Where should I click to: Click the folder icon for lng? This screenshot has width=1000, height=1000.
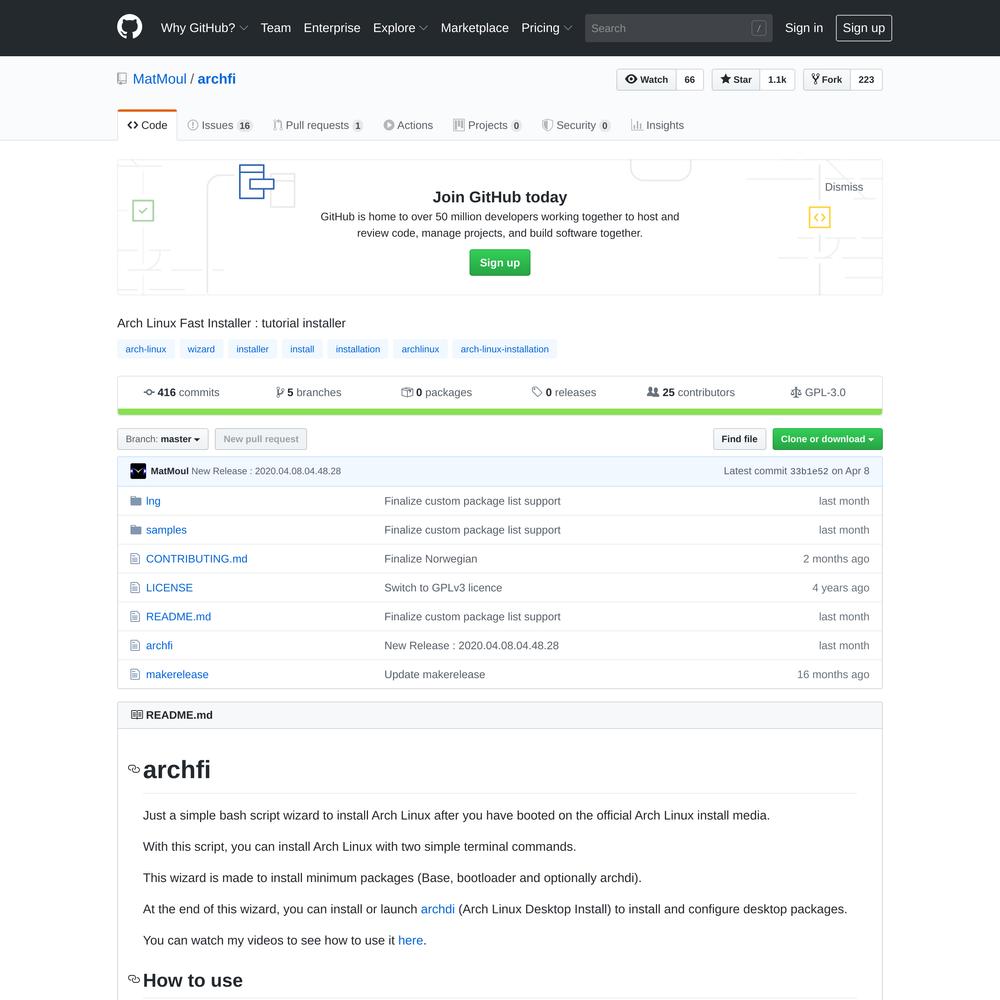pos(135,501)
